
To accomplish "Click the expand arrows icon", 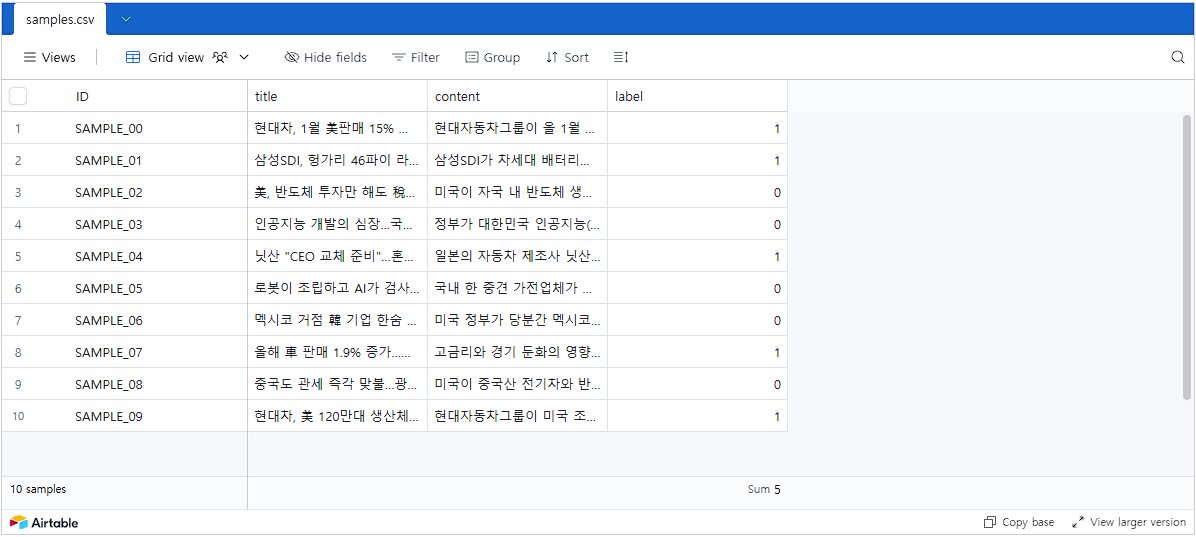I will click(x=1078, y=523).
